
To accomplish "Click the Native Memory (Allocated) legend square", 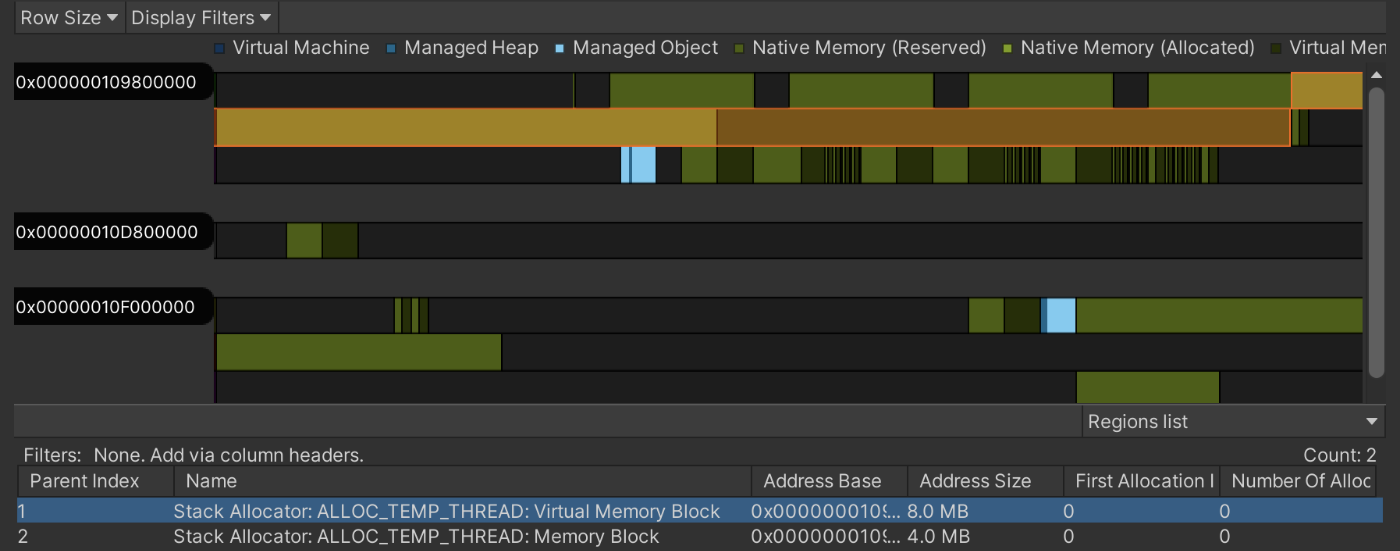I will pyautogui.click(x=1008, y=48).
